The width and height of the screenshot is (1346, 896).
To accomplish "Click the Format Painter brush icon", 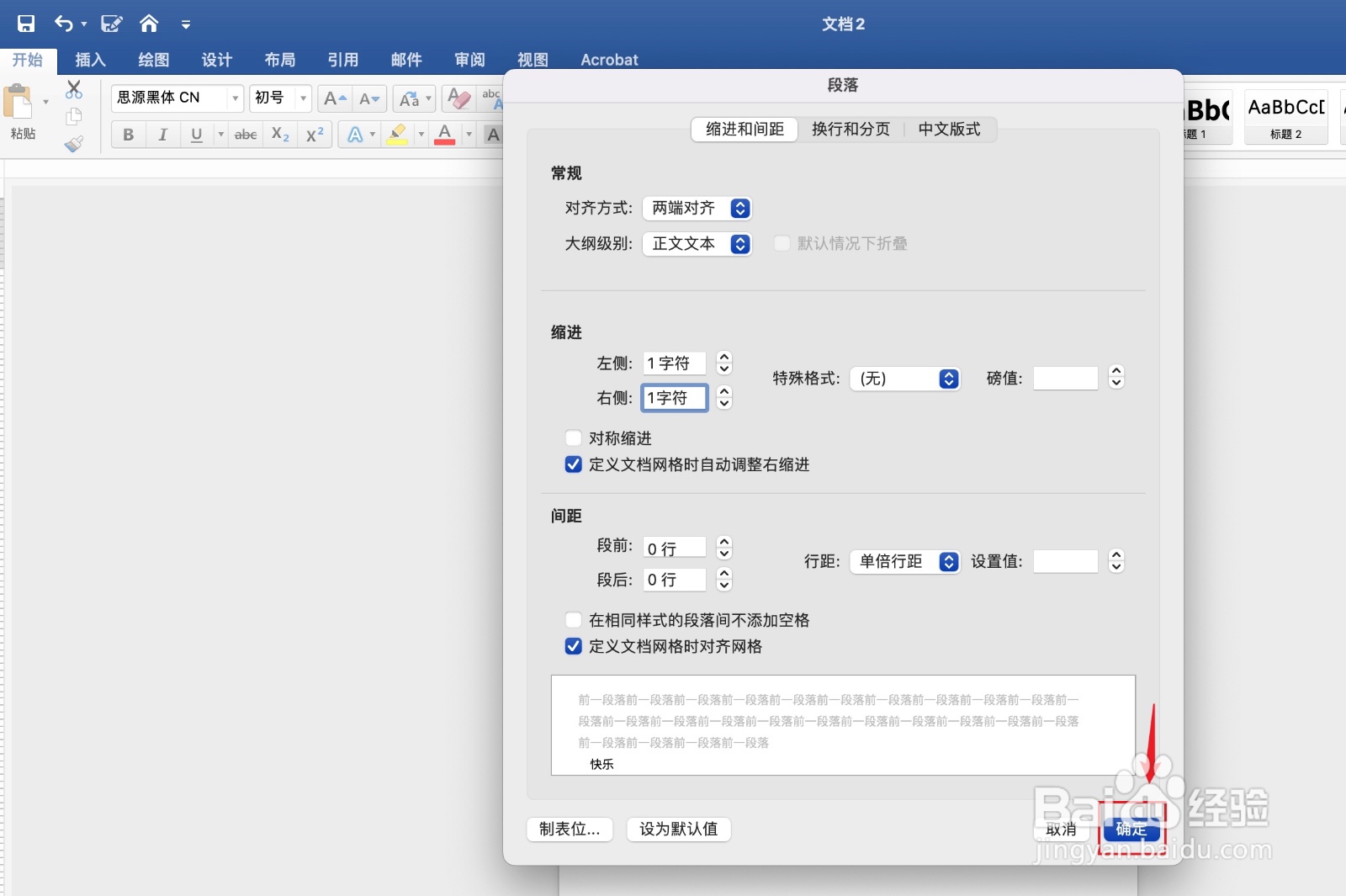I will coord(74,144).
